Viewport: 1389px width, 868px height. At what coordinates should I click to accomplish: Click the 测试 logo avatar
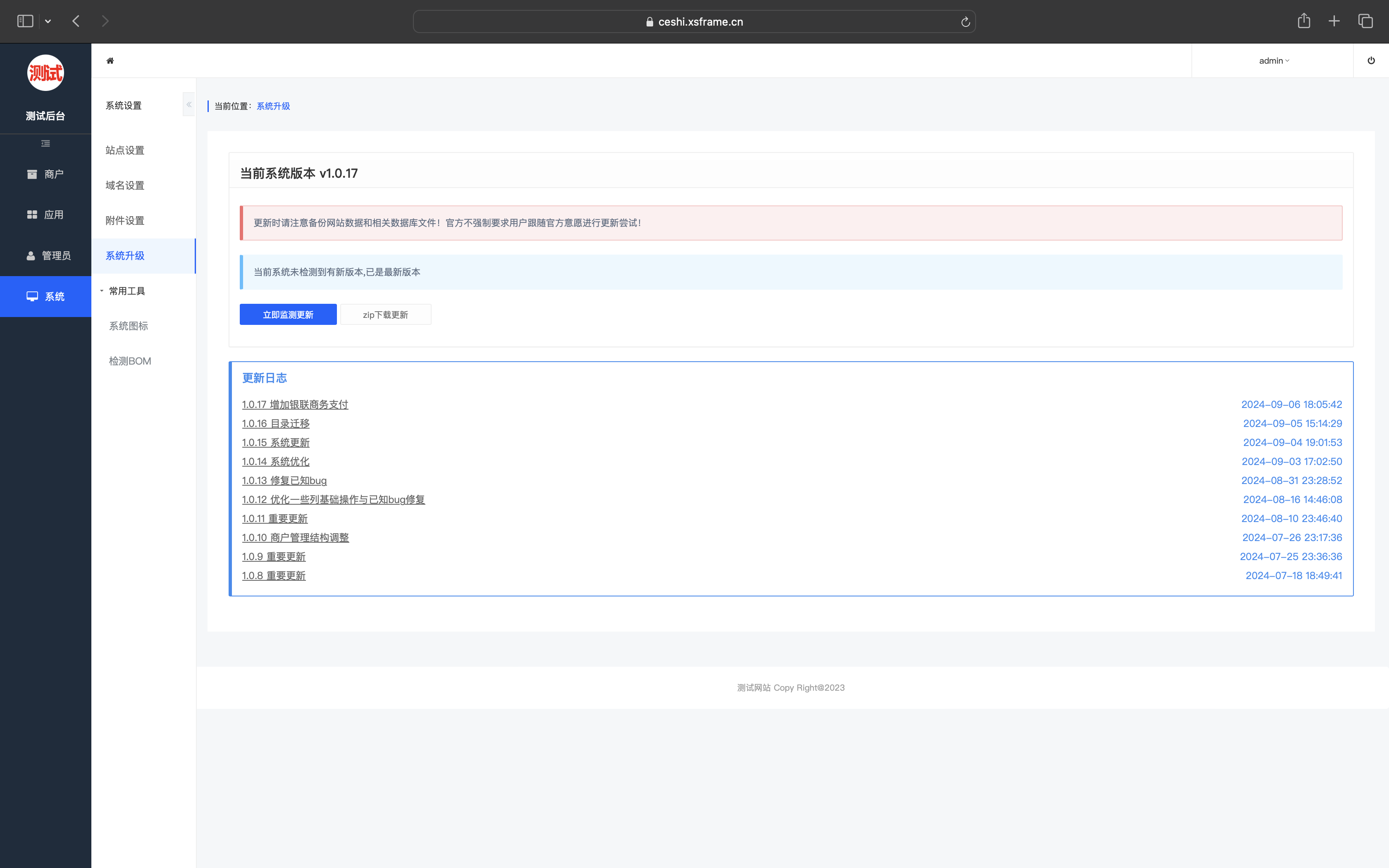[x=45, y=73]
